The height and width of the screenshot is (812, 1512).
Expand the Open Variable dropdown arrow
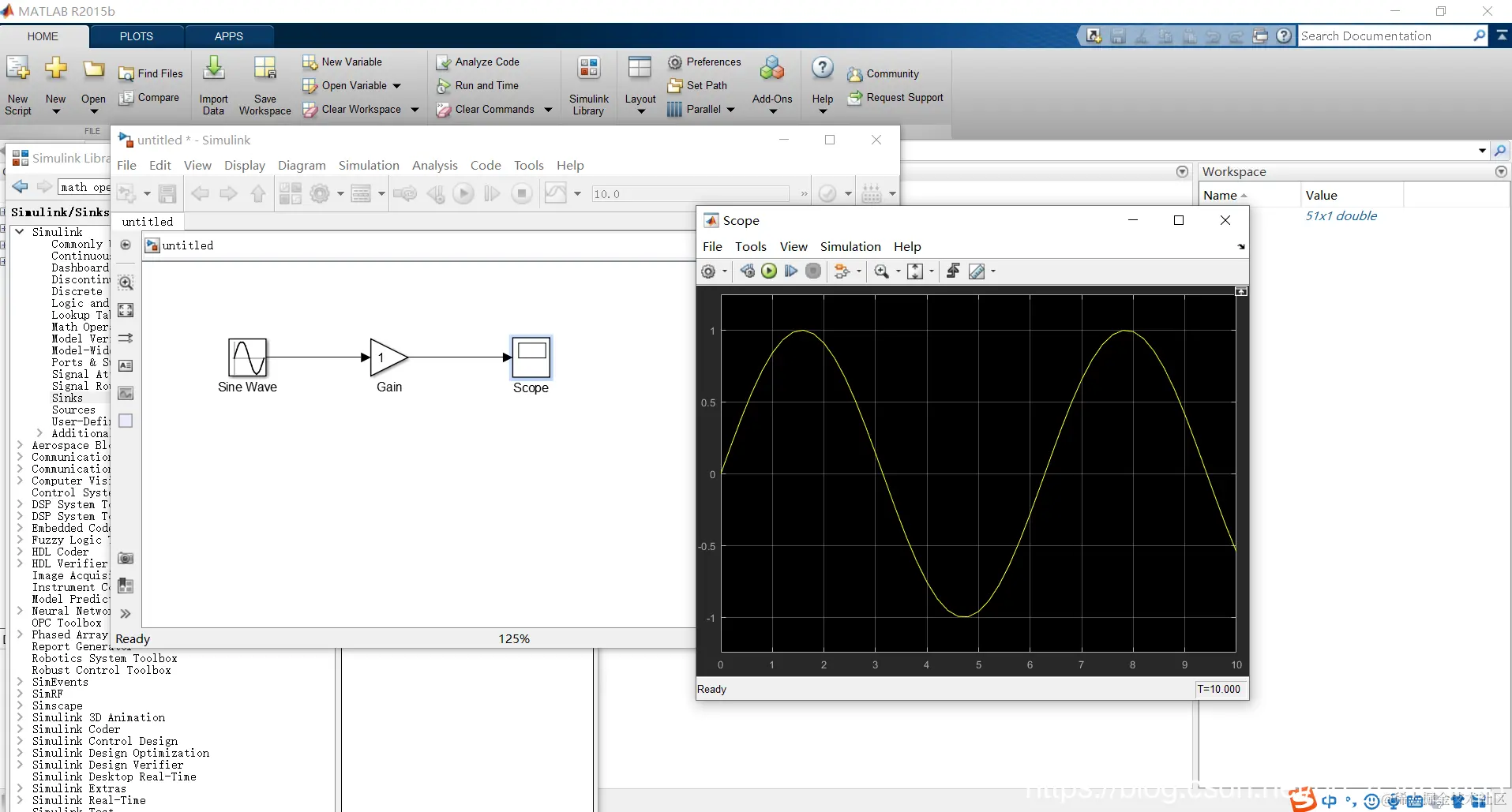(396, 86)
